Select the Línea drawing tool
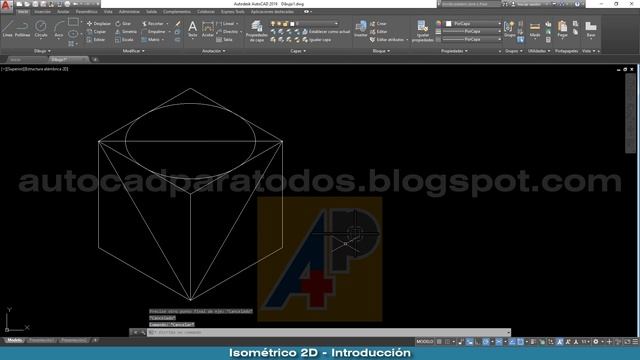640x360 pixels. click(7, 29)
